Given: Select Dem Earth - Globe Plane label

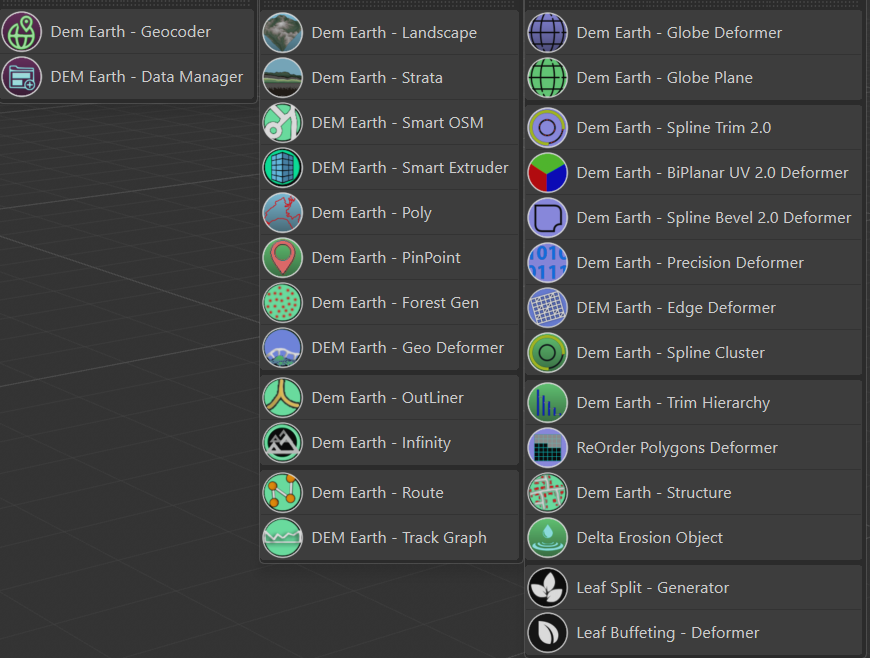Looking at the screenshot, I should tap(665, 78).
